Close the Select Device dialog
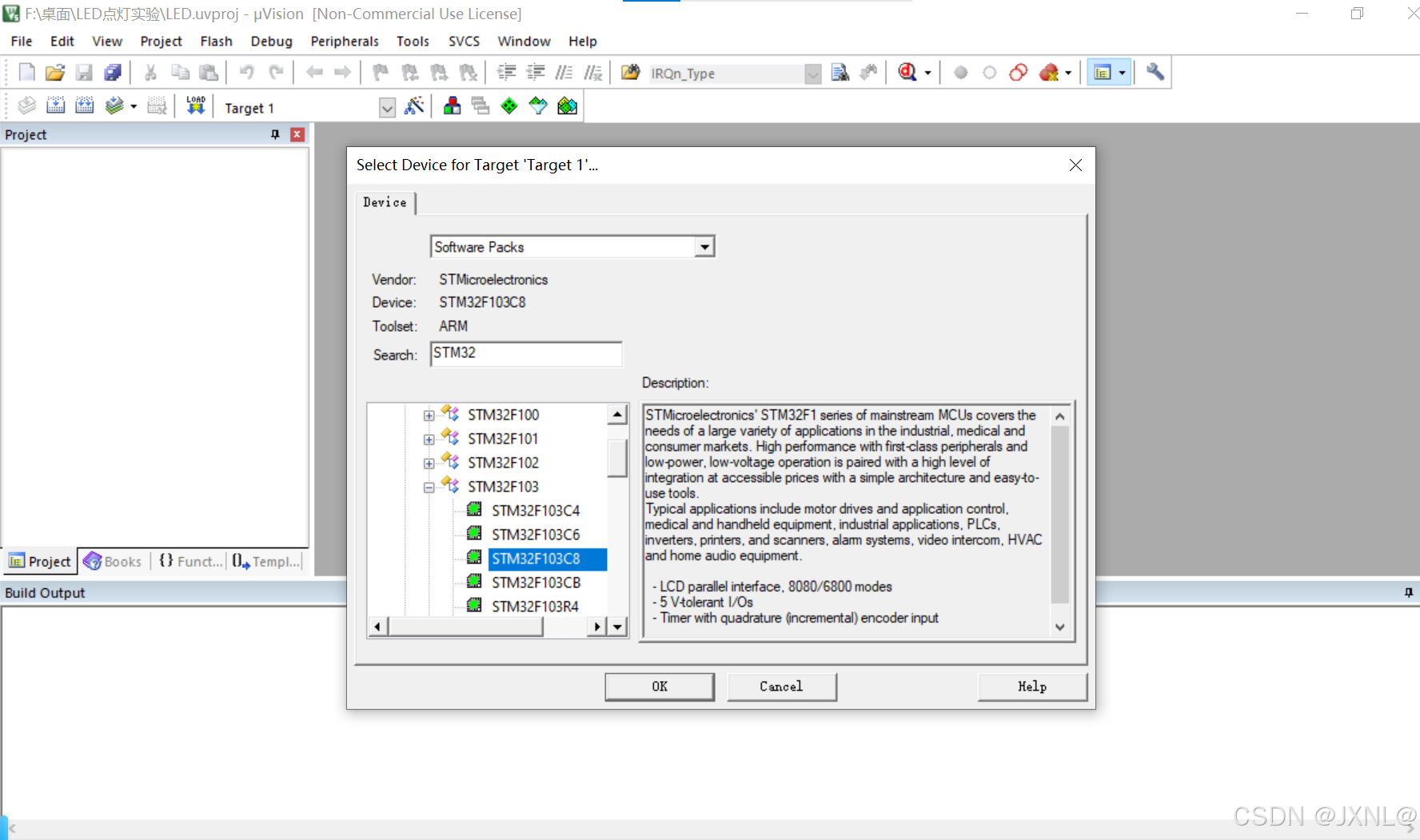Viewport: 1420px width, 840px height. pyautogui.click(x=1075, y=165)
